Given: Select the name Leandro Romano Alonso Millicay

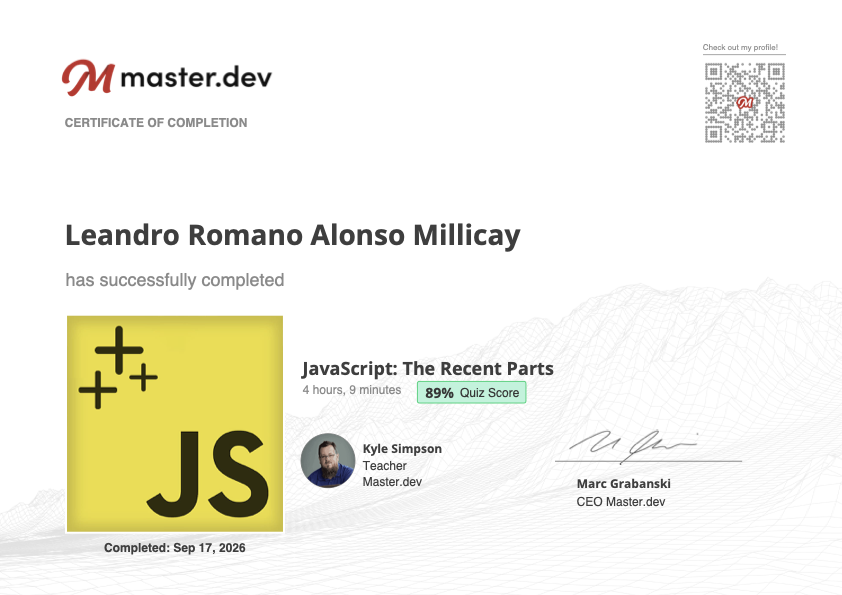Looking at the screenshot, I should click(293, 236).
